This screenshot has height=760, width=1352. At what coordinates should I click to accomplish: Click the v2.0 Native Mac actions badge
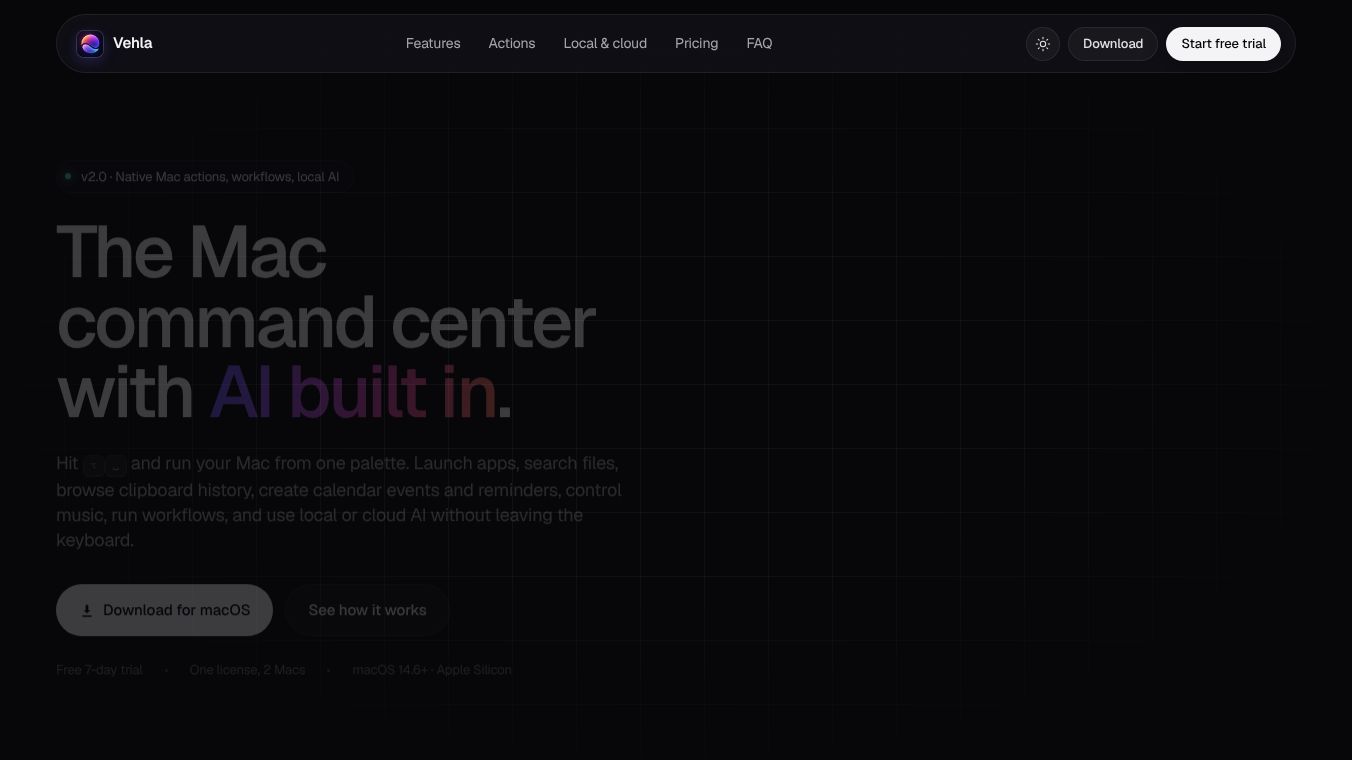click(x=204, y=177)
